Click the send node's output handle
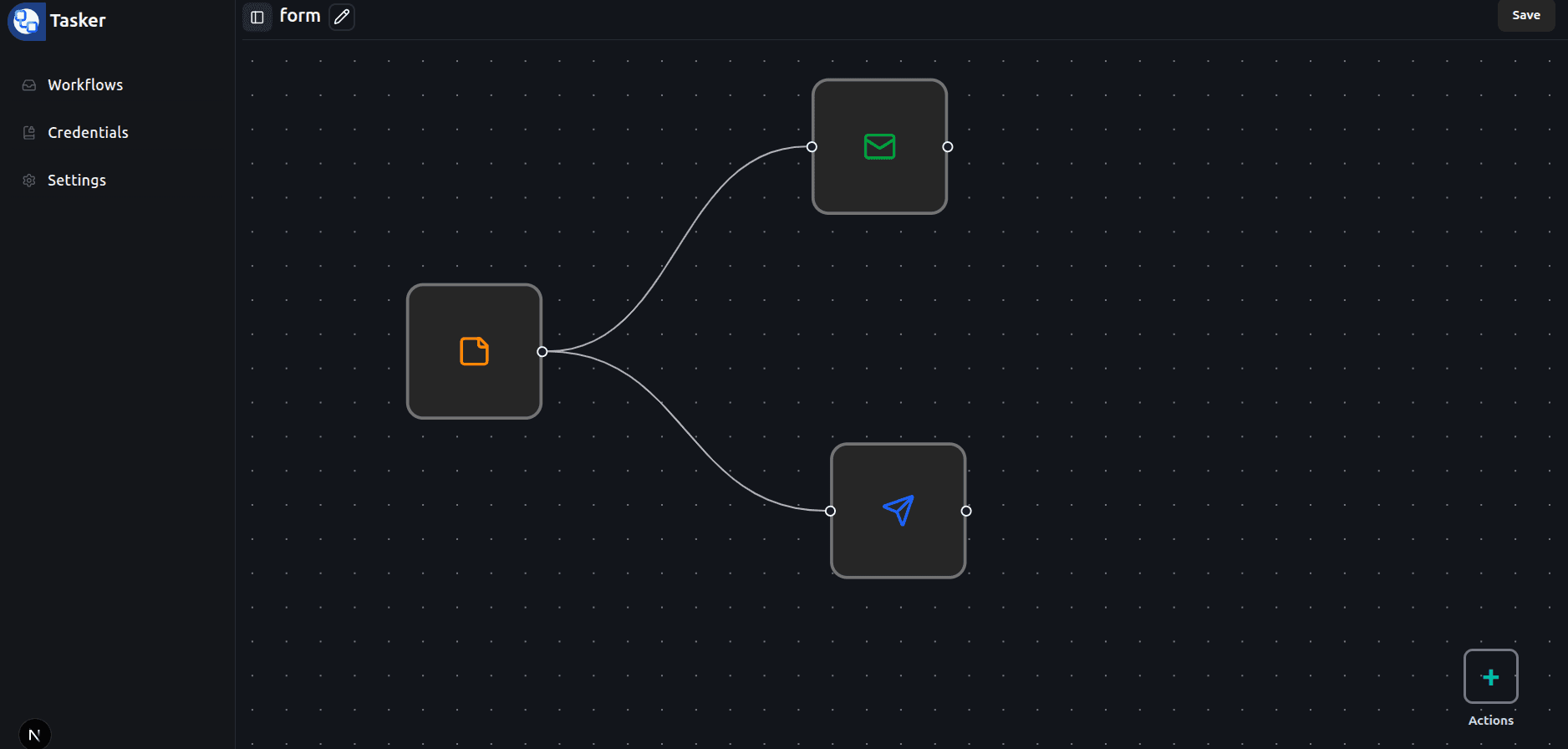Screen dimensions: 1568x749 (966, 511)
